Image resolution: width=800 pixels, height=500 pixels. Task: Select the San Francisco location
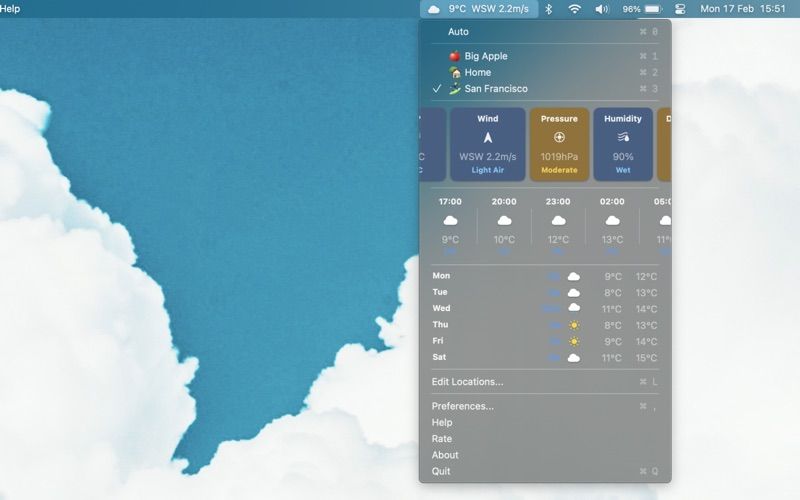coord(545,89)
